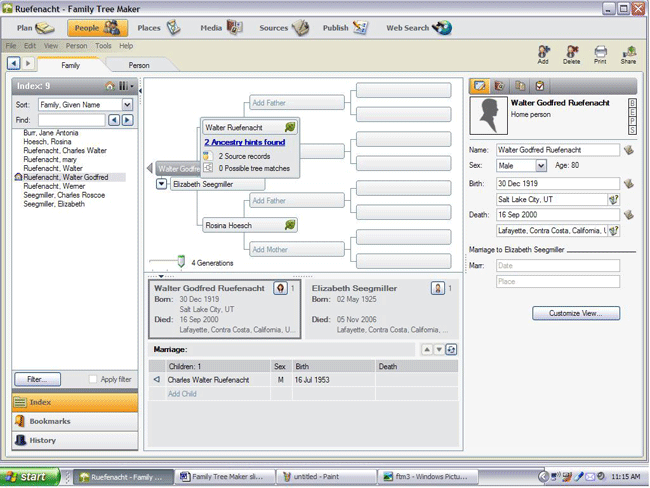Screen dimensions: 650x488
Task: Click the Marriage Place field
Action: pyautogui.click(x=558, y=282)
